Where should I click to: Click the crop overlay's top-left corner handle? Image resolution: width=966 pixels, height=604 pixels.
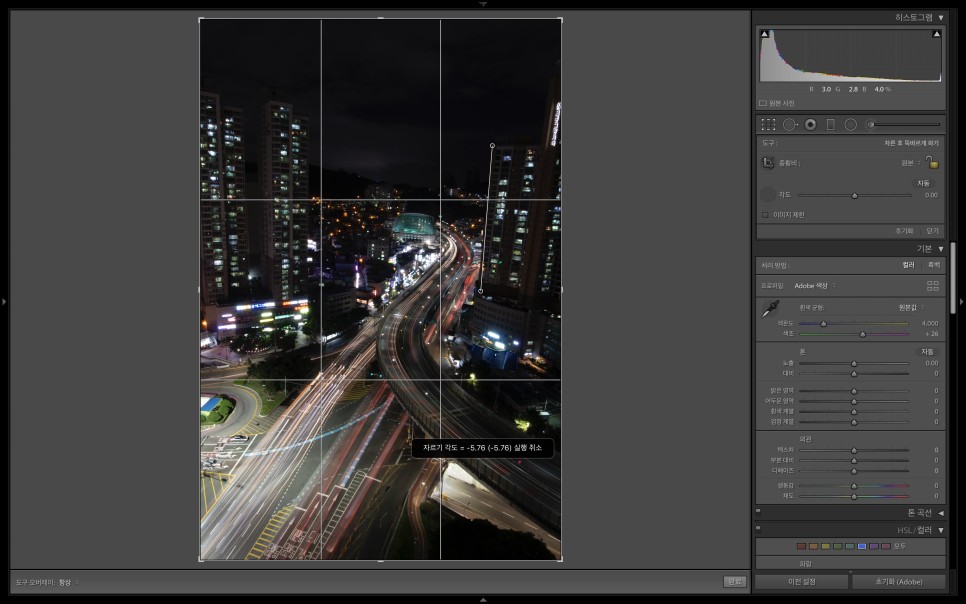[x=200, y=20]
